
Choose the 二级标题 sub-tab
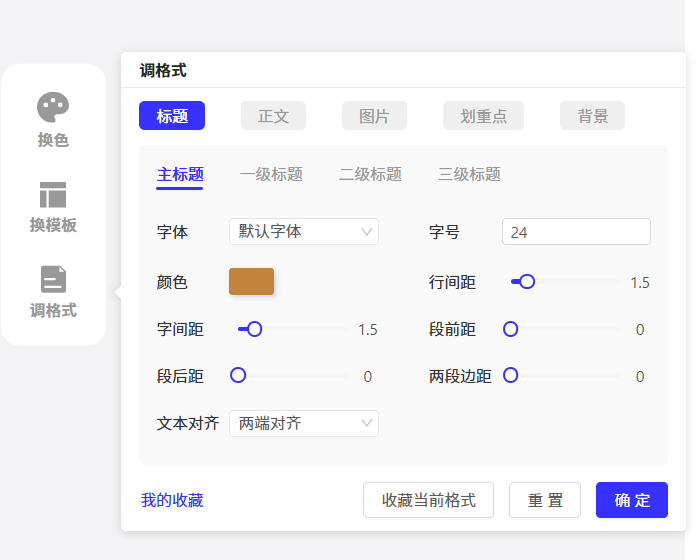[370, 174]
